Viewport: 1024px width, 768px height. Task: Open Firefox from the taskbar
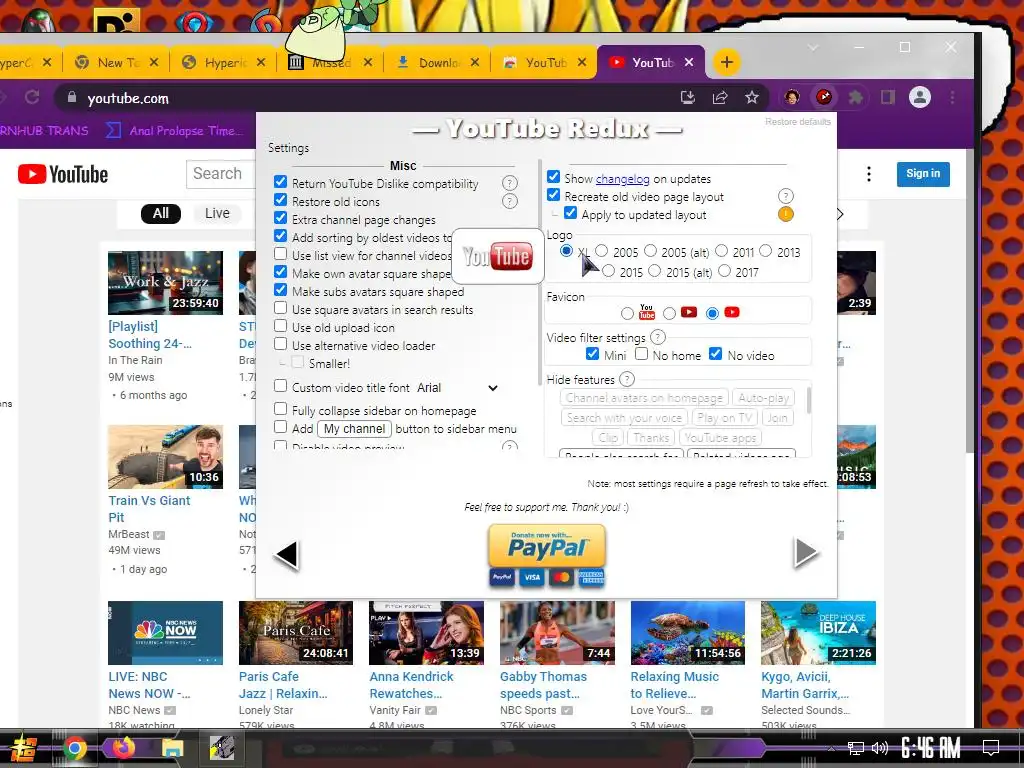tap(123, 748)
